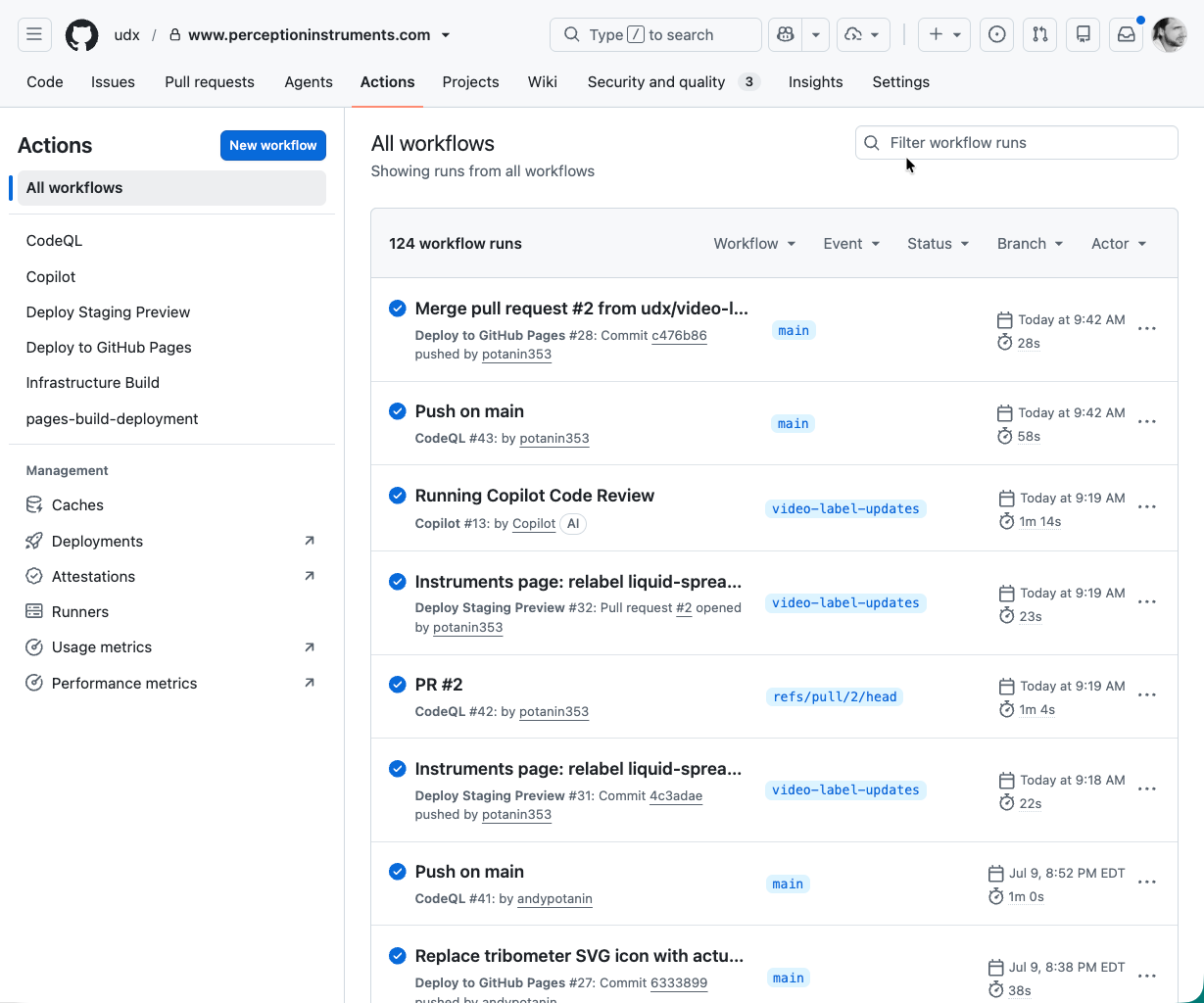Click the Filter workflow runs field
1204x1003 pixels.
coord(1017,143)
